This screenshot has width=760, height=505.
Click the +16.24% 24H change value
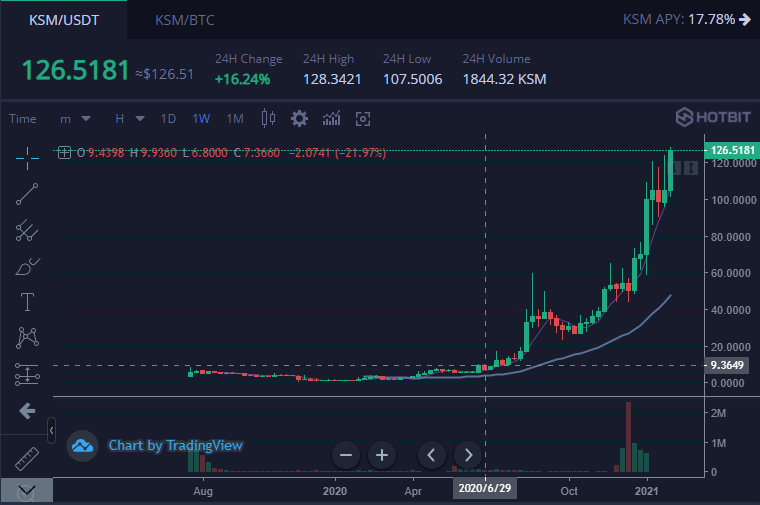click(242, 79)
